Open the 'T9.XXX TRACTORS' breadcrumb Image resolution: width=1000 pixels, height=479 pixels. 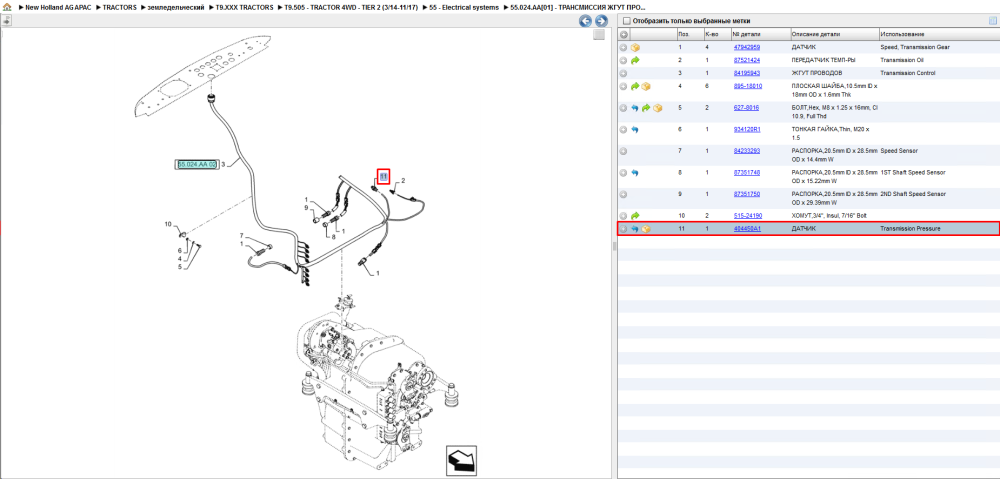coord(243,7)
